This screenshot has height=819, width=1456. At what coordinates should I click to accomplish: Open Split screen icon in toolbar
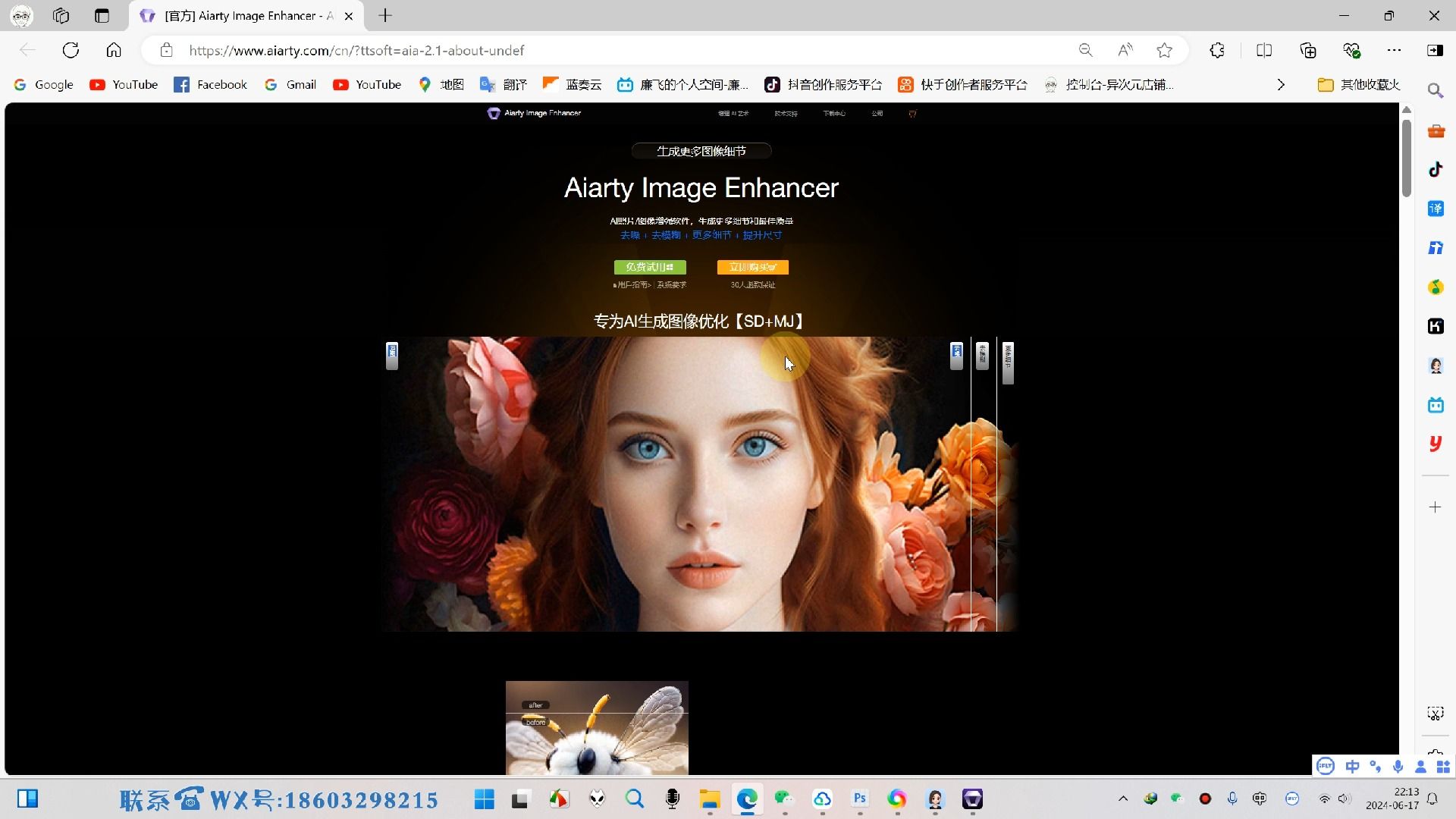coord(1264,50)
